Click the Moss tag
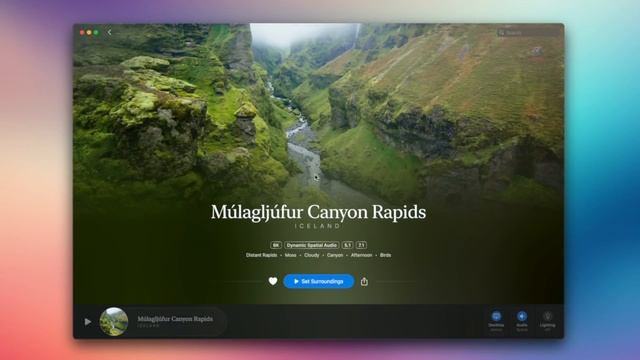 pyautogui.click(x=291, y=255)
